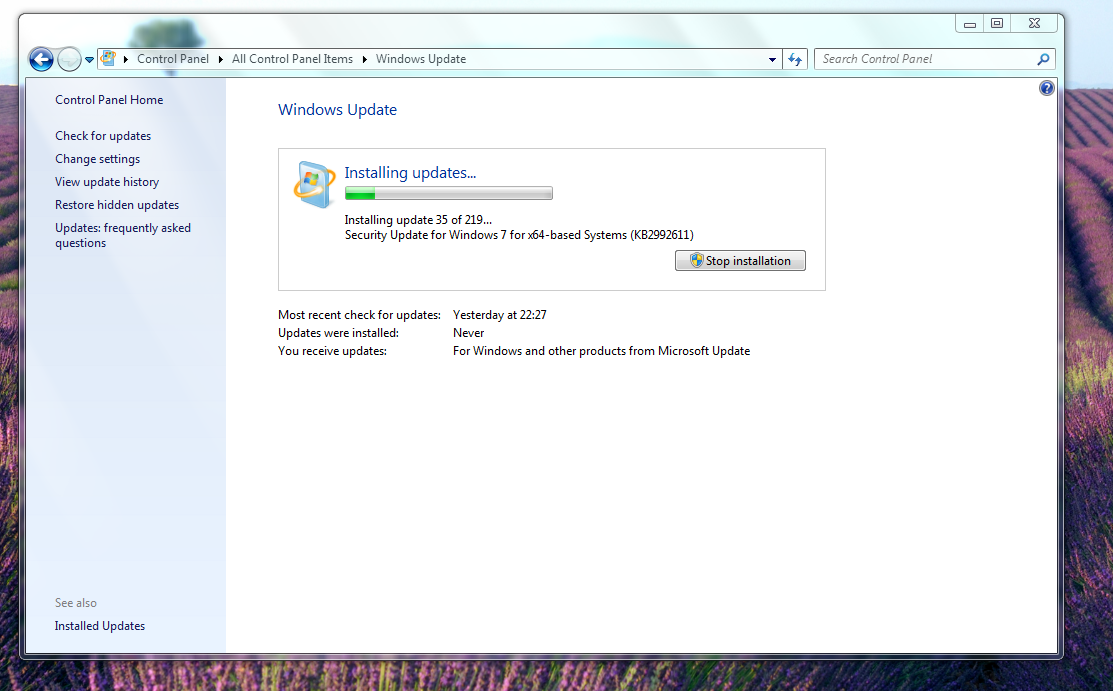This screenshot has height=691, width=1113.
Task: Restore down the Windows Update window
Action: click(997, 23)
